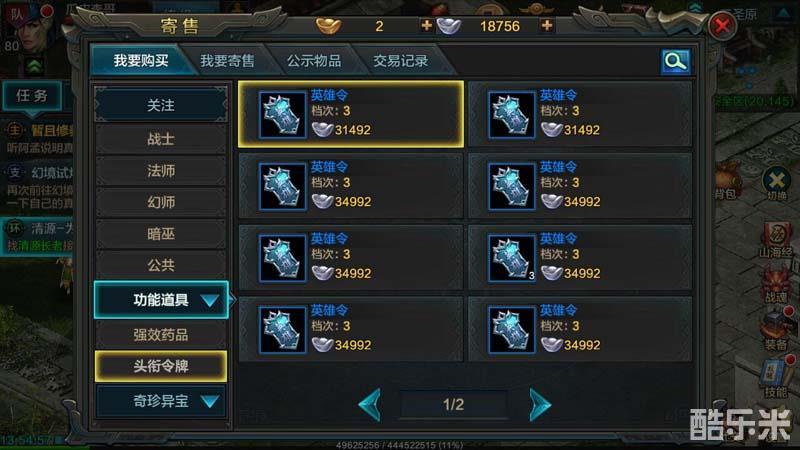Screen dimensions: 800x450
Task: Open 装备 equipment icon on right
Action: tap(777, 330)
